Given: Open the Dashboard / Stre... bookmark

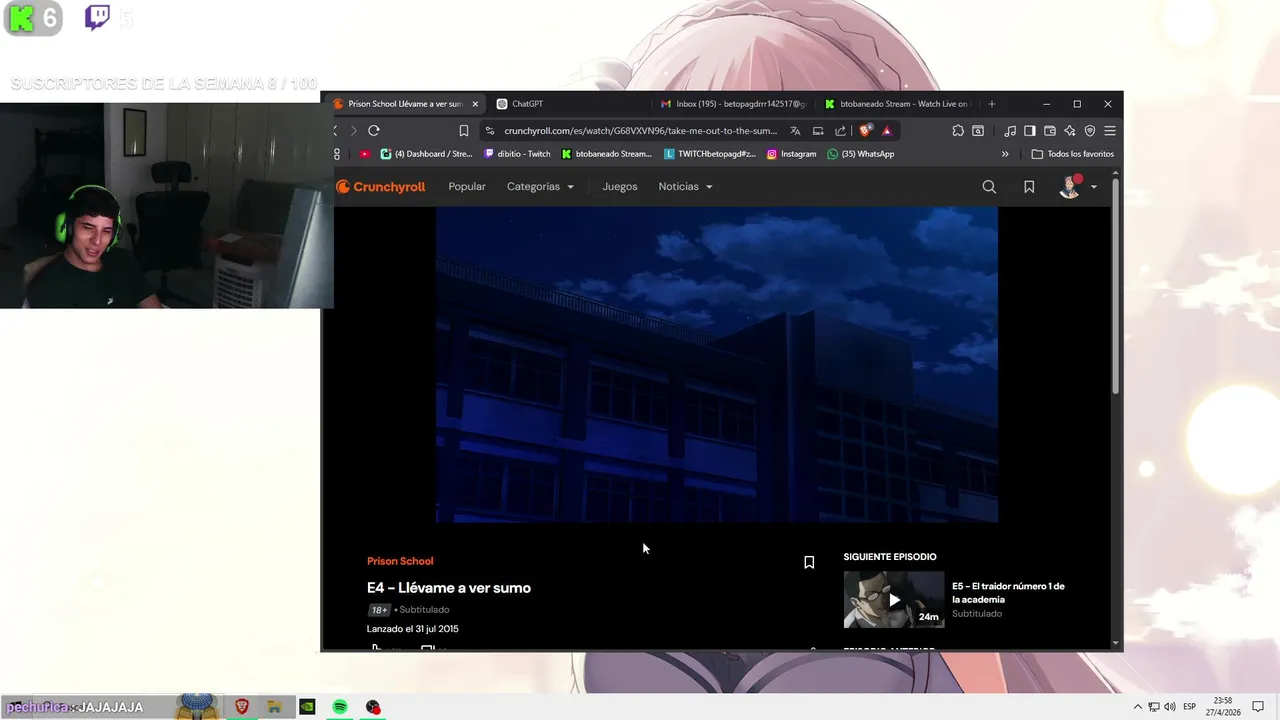Looking at the screenshot, I should [x=426, y=154].
